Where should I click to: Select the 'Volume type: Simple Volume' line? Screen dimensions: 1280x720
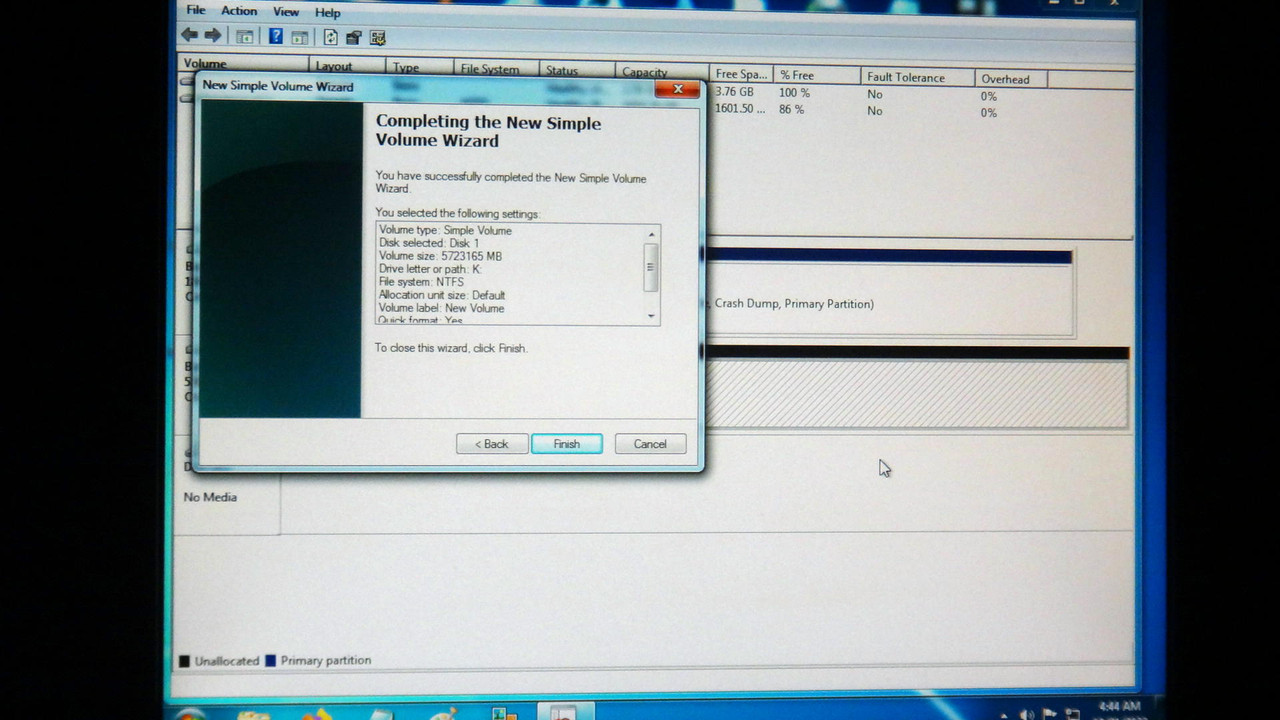(445, 230)
